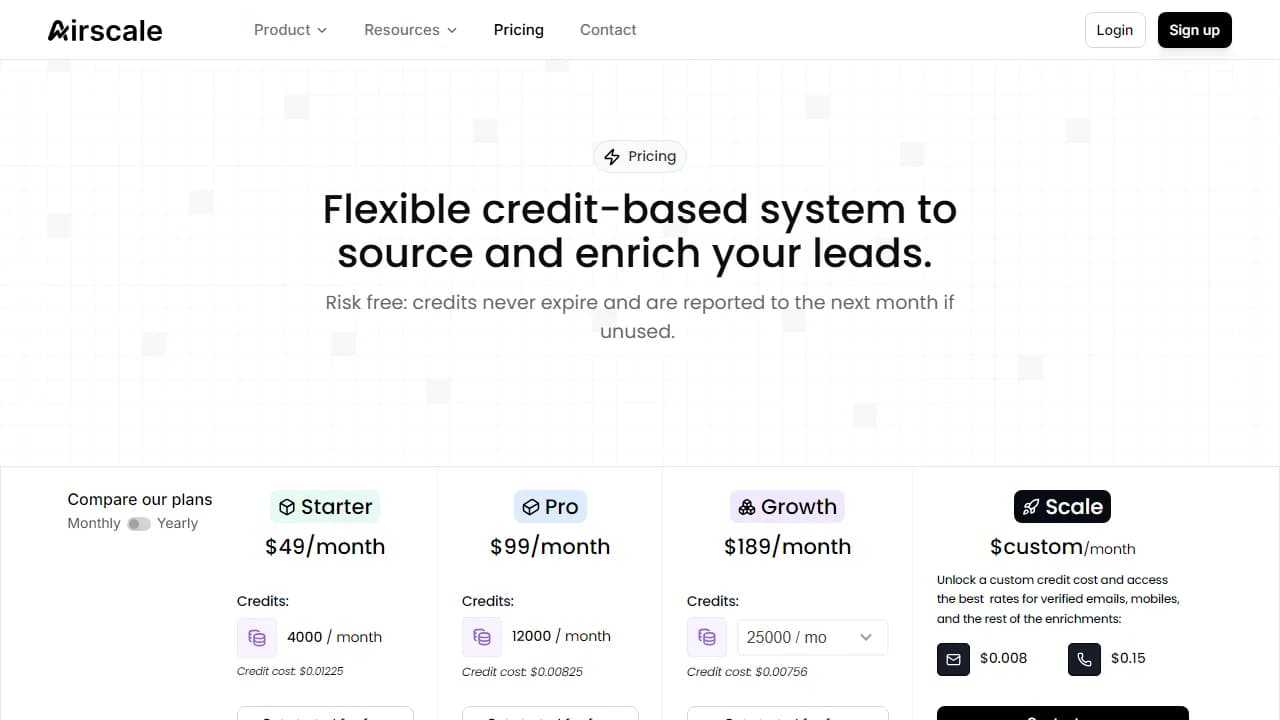Open the Resources navigation dropdown
The image size is (1280, 720).
coord(409,30)
